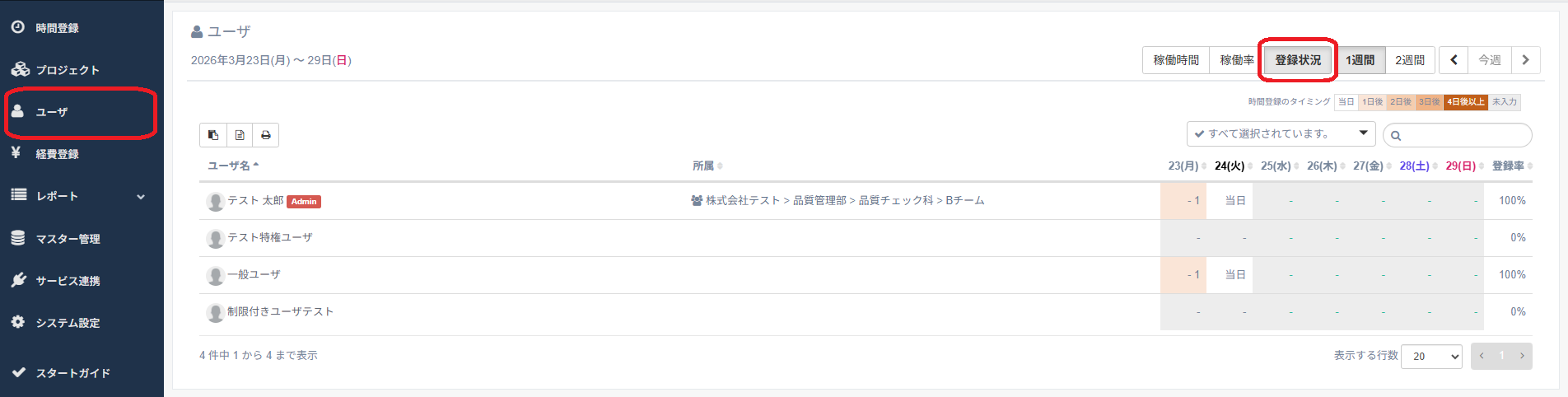Open the すべて選択されています filter dropdown
Screen dimensions: 1568x397
point(1281,133)
